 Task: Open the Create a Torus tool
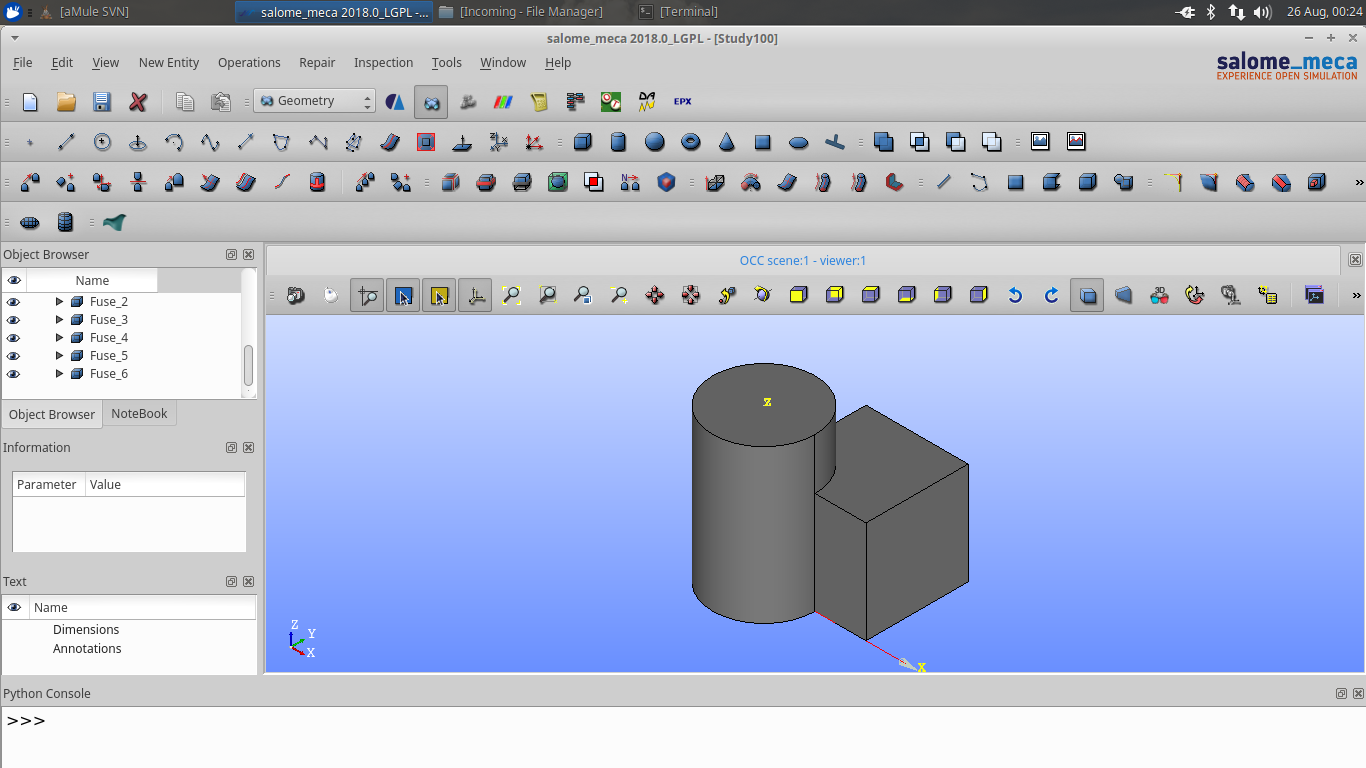tap(690, 142)
